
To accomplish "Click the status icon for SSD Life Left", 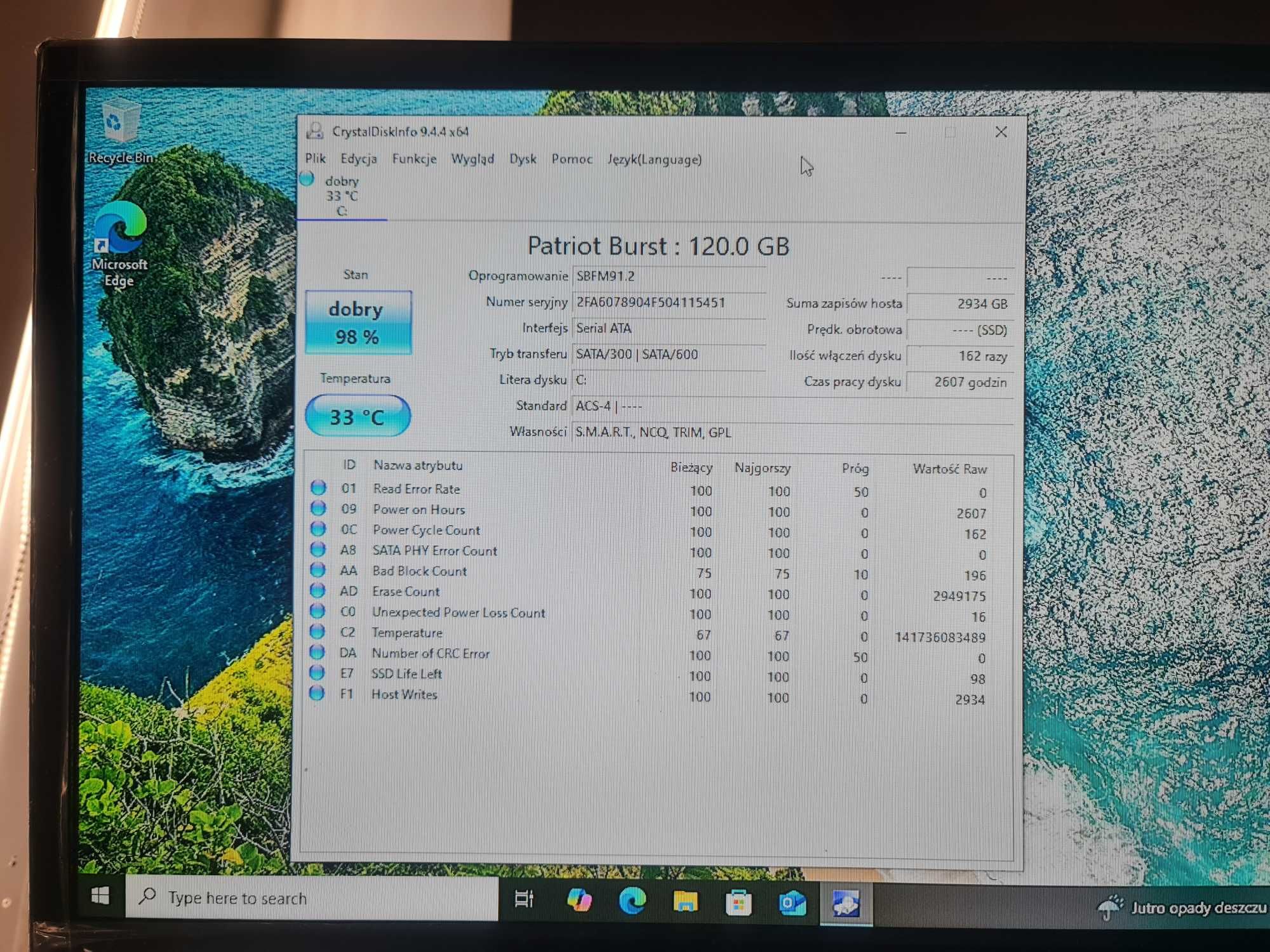I will point(317,672).
